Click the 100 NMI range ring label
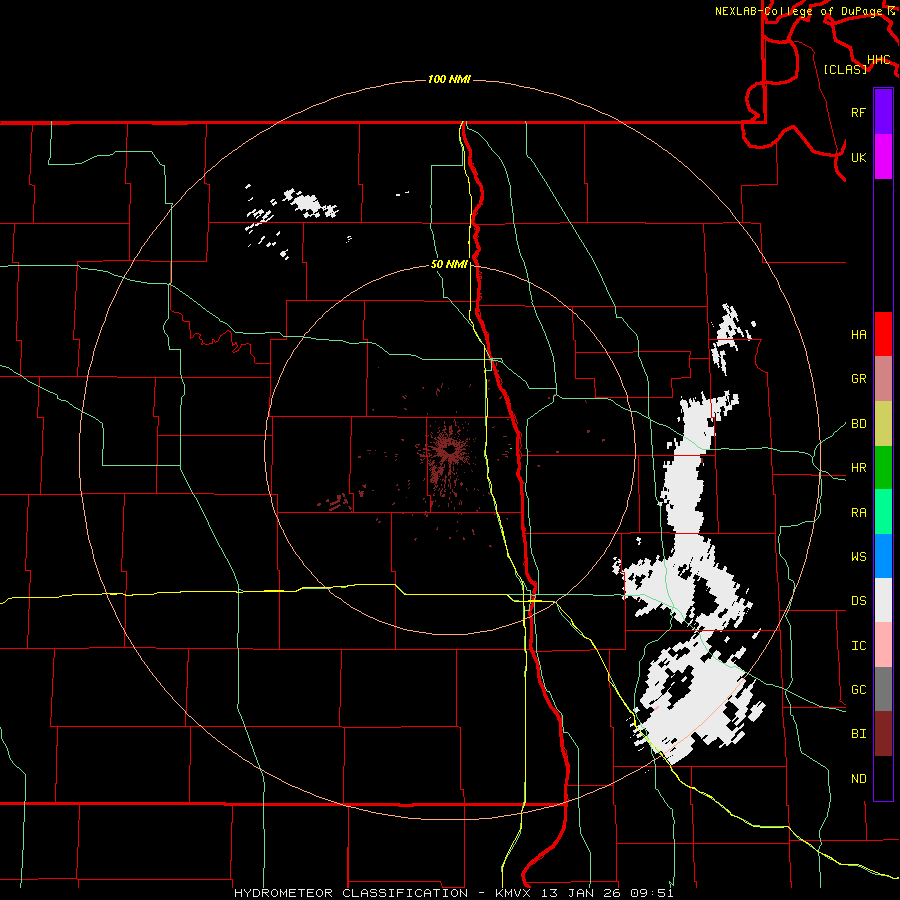 pyautogui.click(x=449, y=79)
